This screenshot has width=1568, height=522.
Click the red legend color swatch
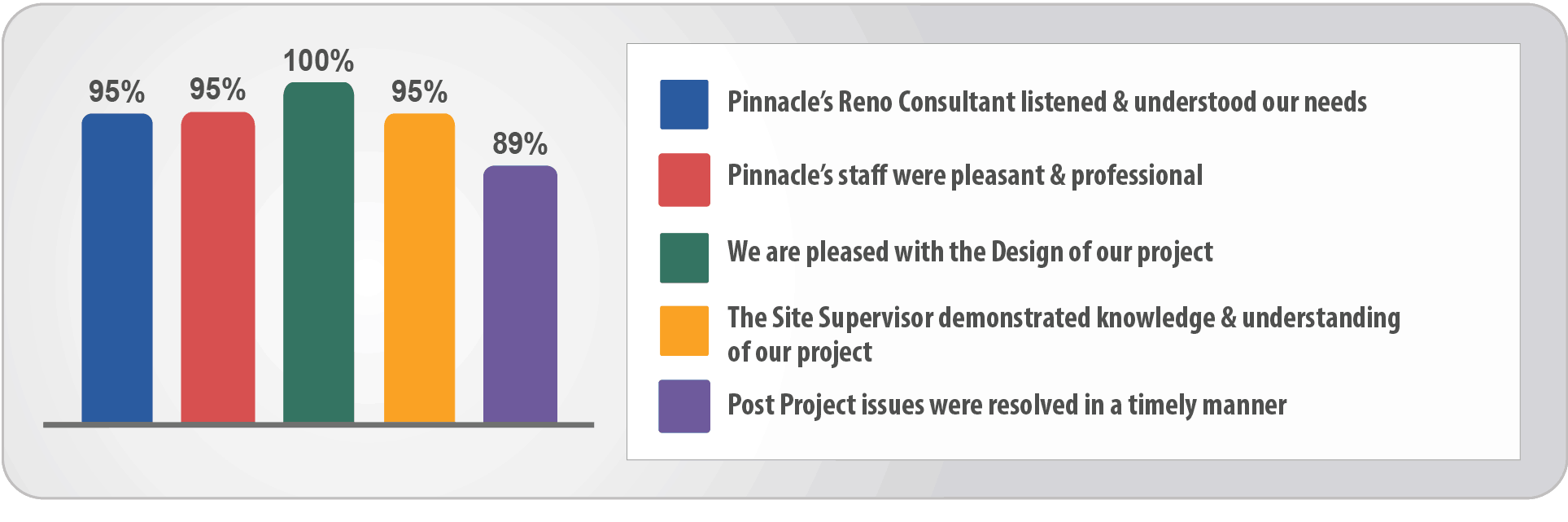[684, 179]
